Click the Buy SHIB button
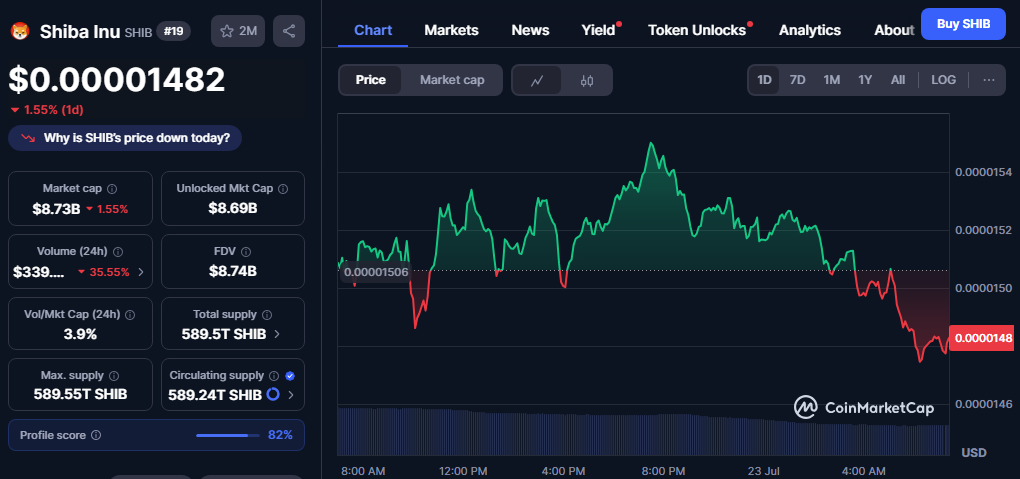The image size is (1020, 479). (x=963, y=24)
